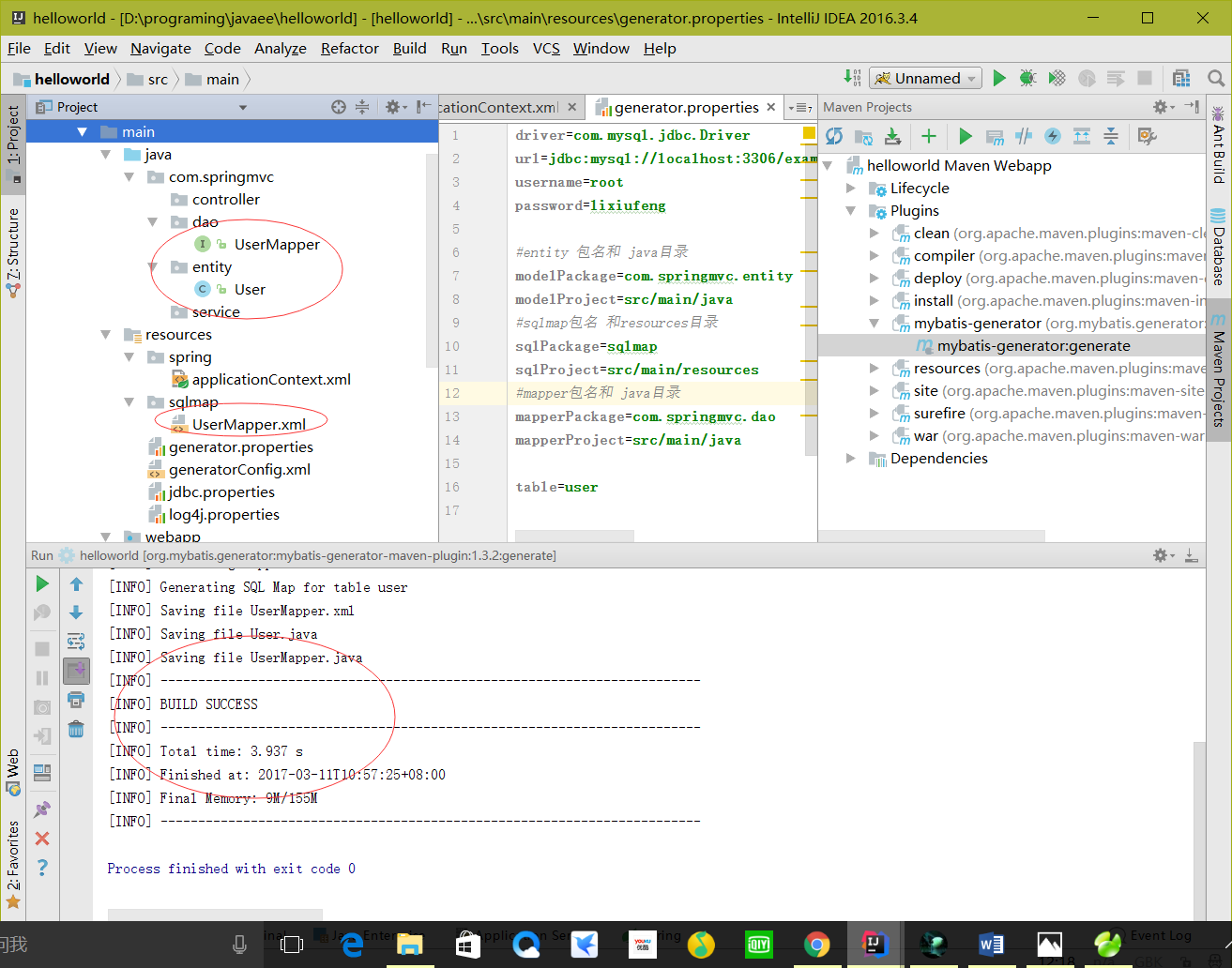Expand Dependencies node in Maven Projects

pyautogui.click(x=850, y=458)
